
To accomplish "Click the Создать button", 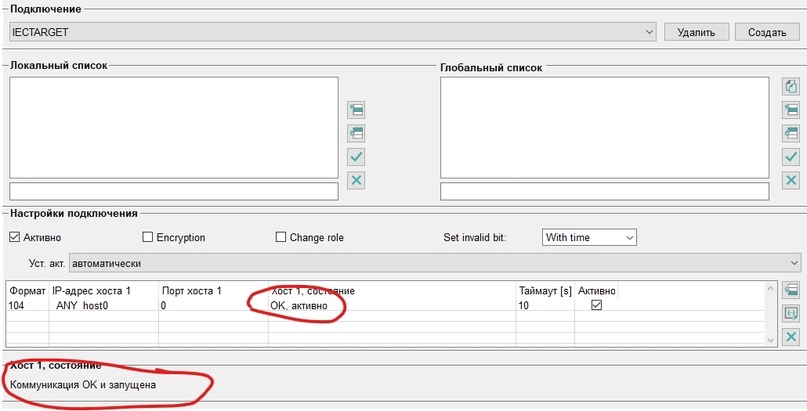I will pyautogui.click(x=767, y=32).
